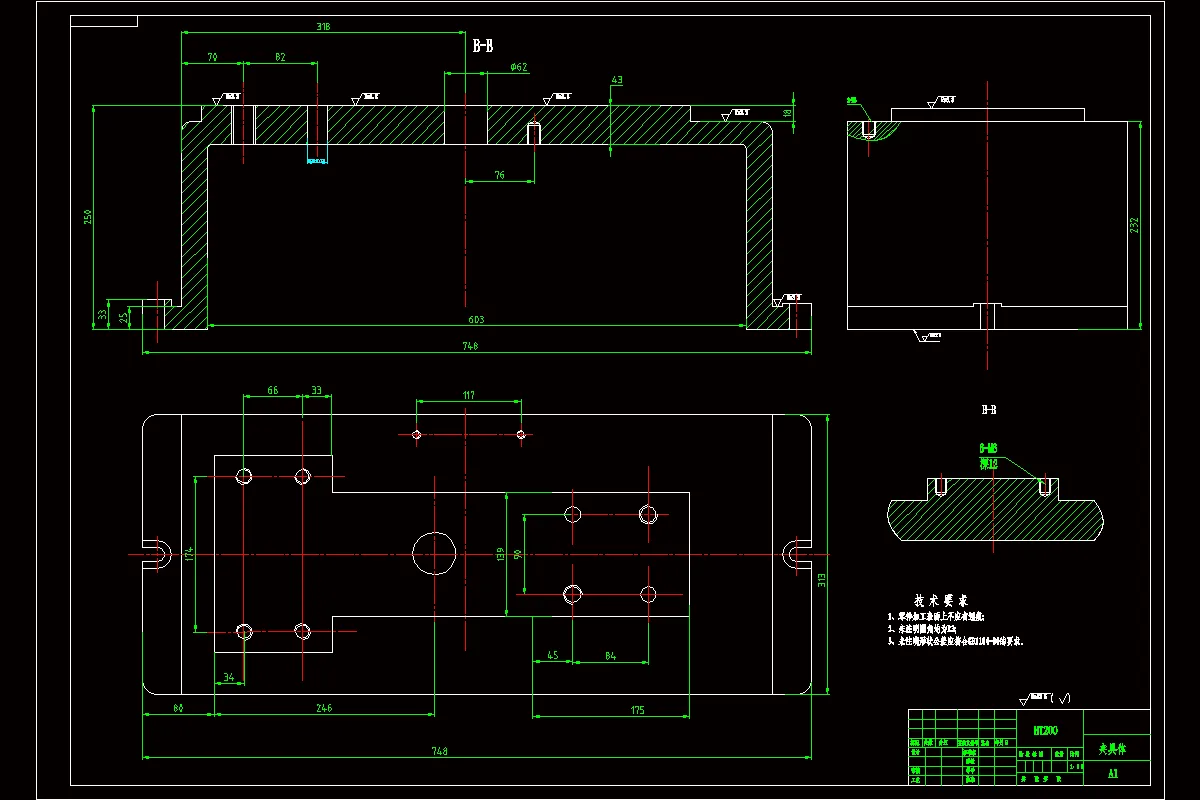Click the 技术要求 notes heading

pos(941,600)
